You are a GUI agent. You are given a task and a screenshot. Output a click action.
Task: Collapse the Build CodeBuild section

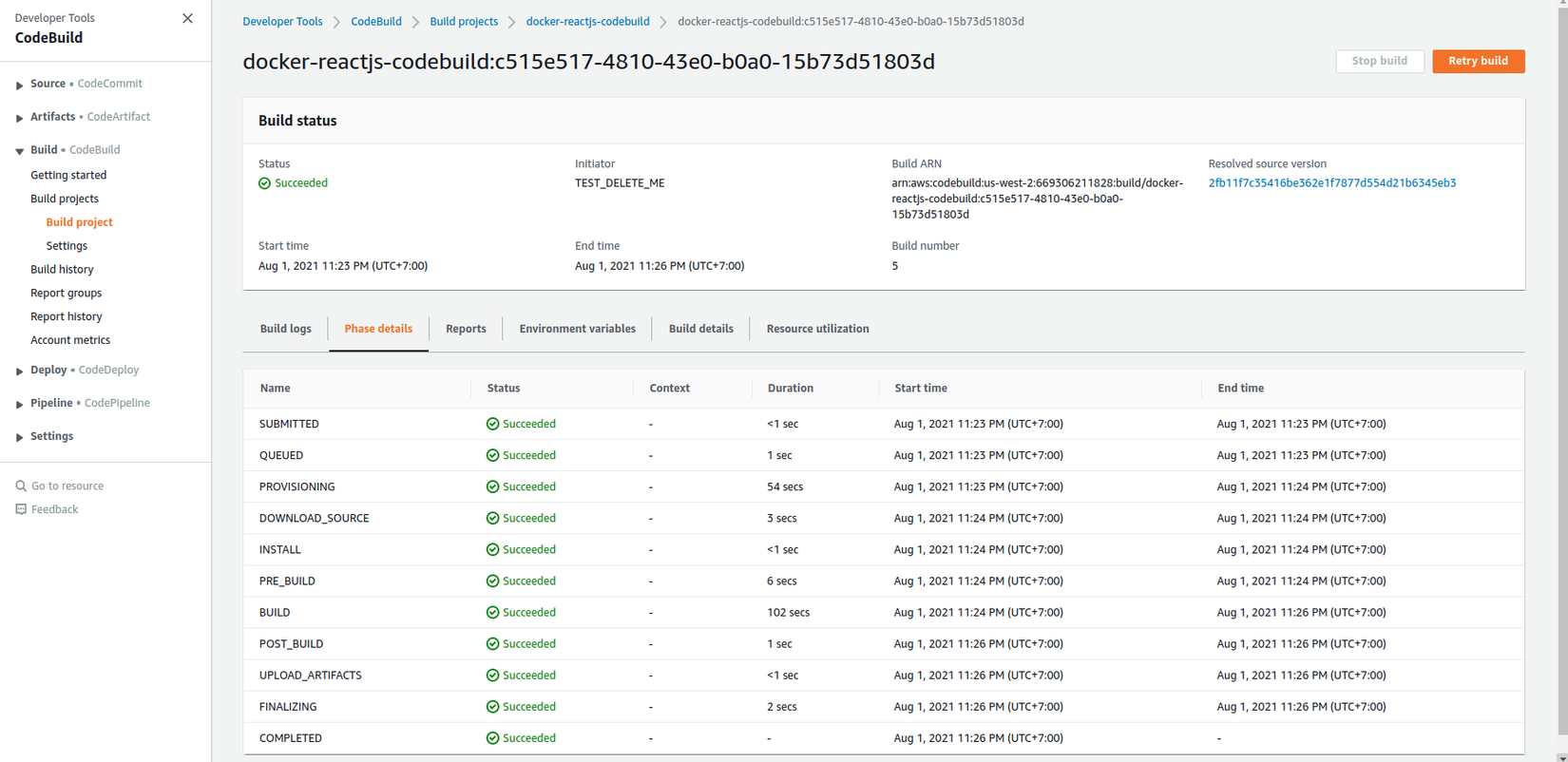click(19, 151)
